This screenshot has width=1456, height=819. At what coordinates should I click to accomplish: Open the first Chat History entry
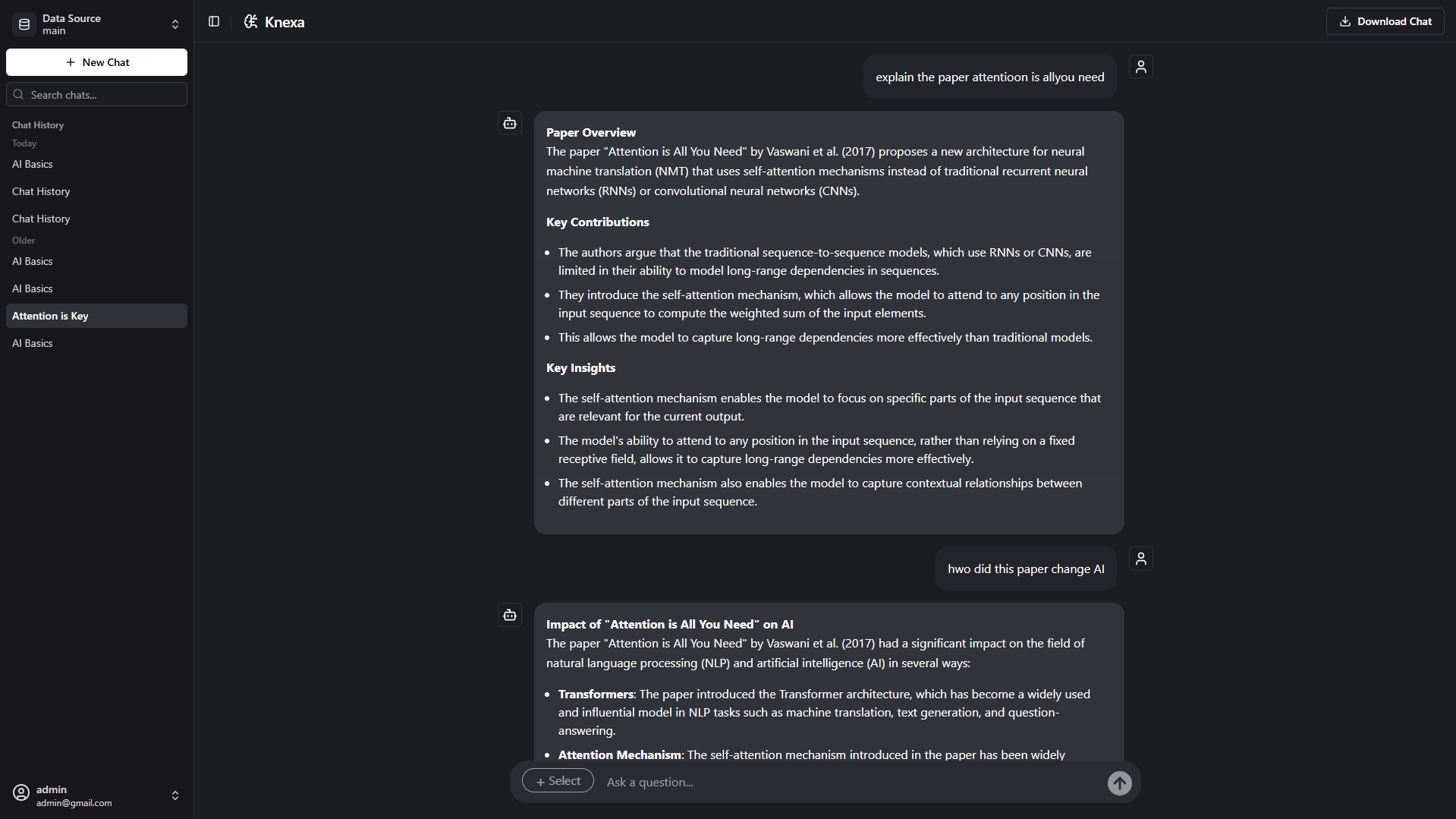click(41, 191)
